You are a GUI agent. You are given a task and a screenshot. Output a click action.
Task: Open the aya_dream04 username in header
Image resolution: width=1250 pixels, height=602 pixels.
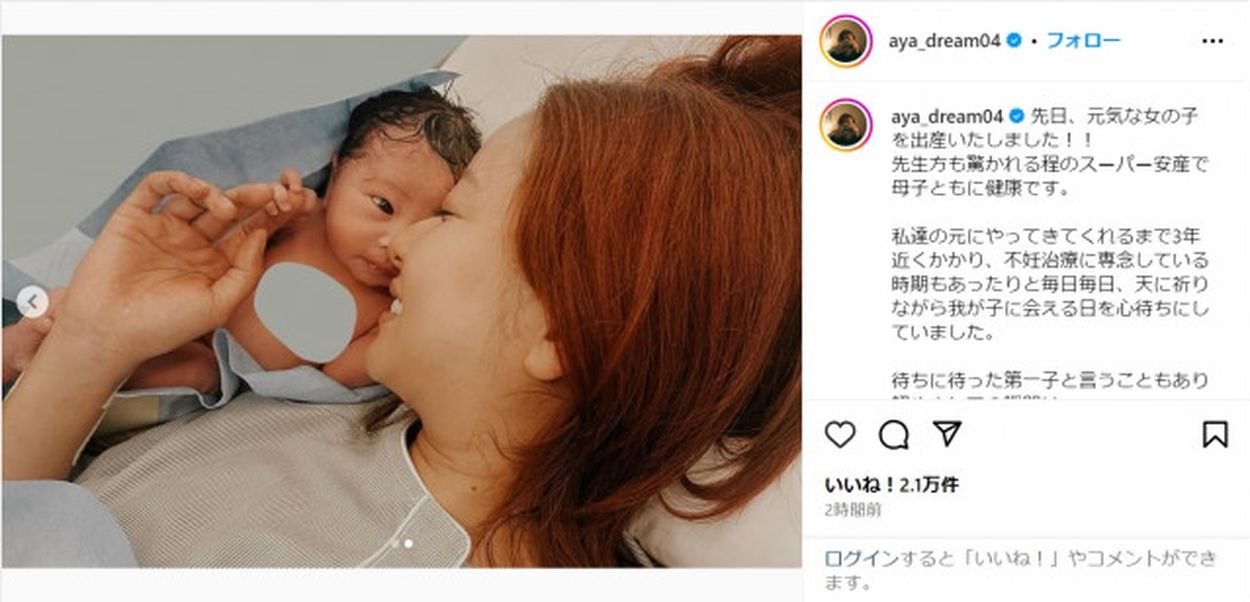[944, 41]
